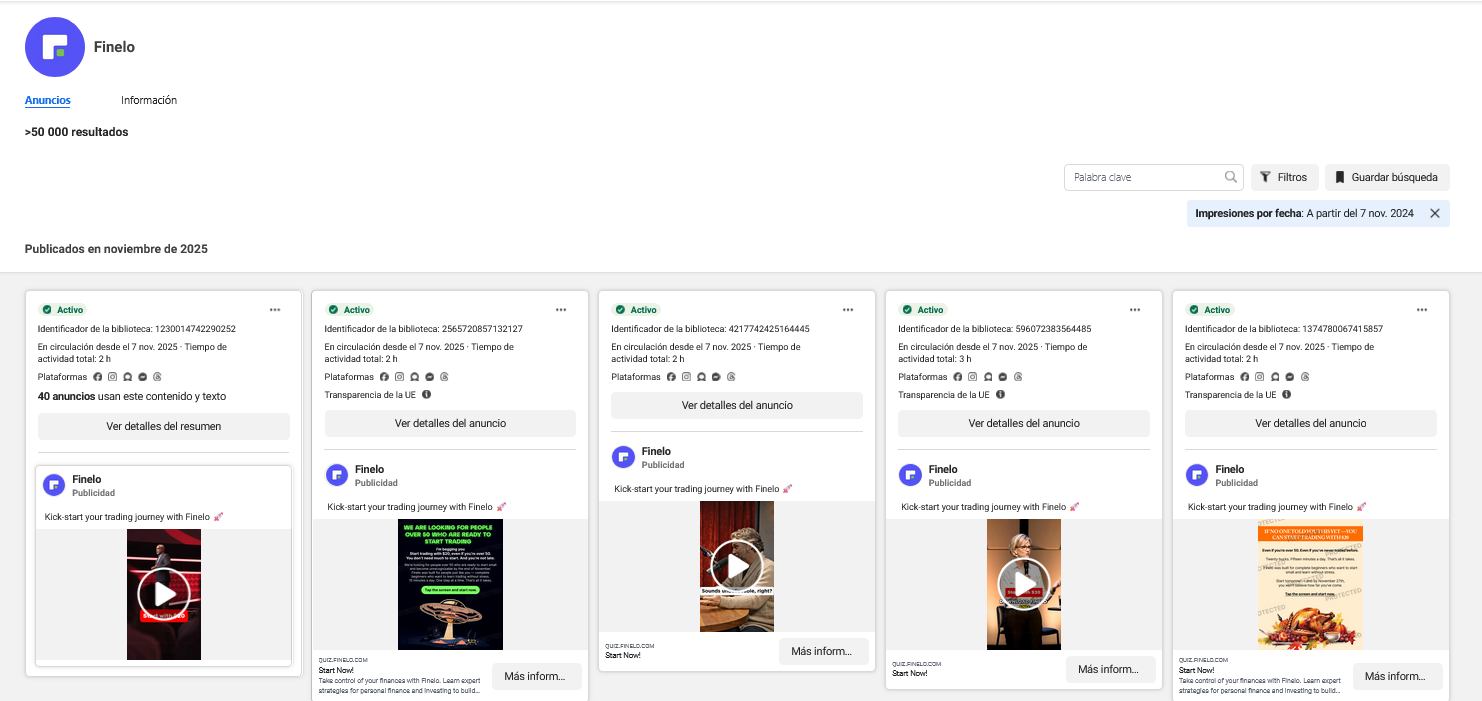The height and width of the screenshot is (701, 1482).
Task: Expand options menu on fifth ad card
Action: tap(1421, 310)
